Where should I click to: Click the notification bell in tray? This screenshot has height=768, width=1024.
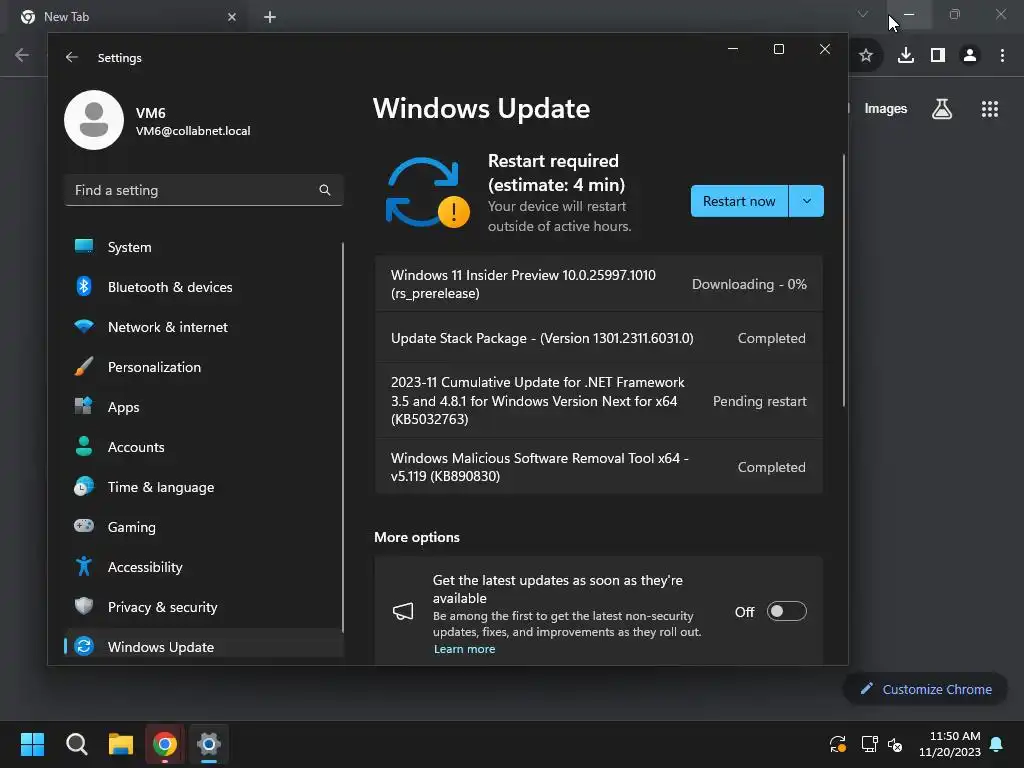click(997, 744)
